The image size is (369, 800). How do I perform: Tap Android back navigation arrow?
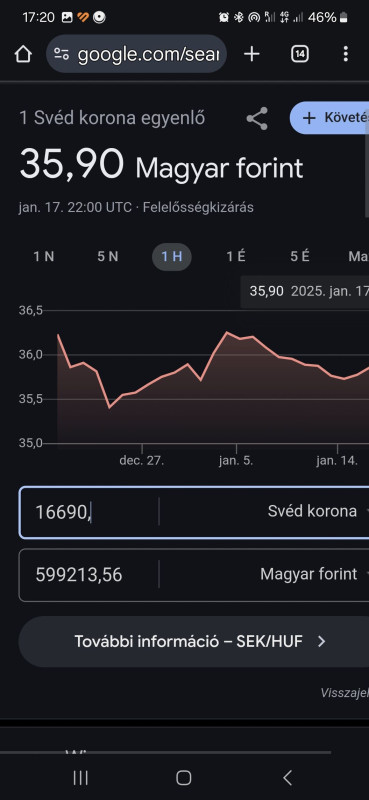tap(287, 778)
